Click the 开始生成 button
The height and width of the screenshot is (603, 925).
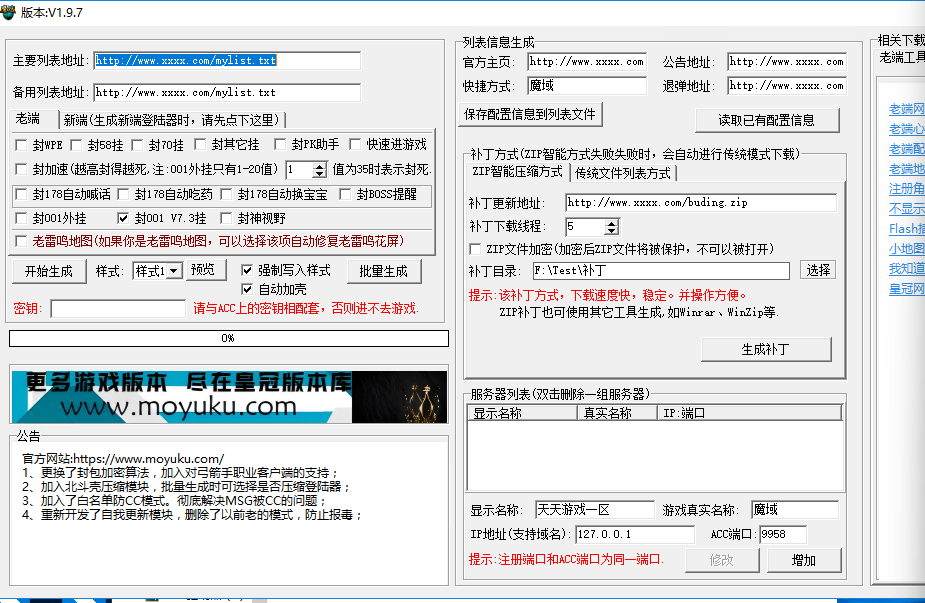[x=49, y=271]
